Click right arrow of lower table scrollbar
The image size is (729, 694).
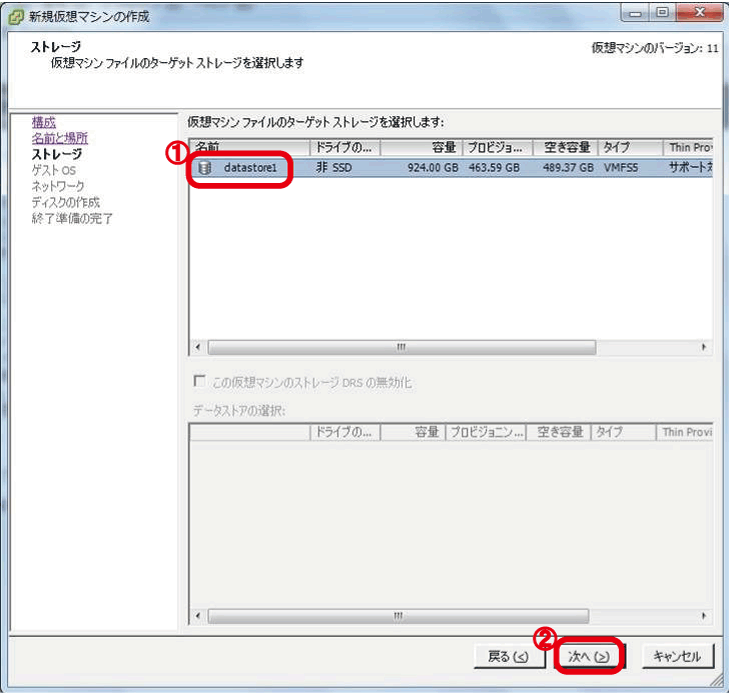[x=704, y=616]
